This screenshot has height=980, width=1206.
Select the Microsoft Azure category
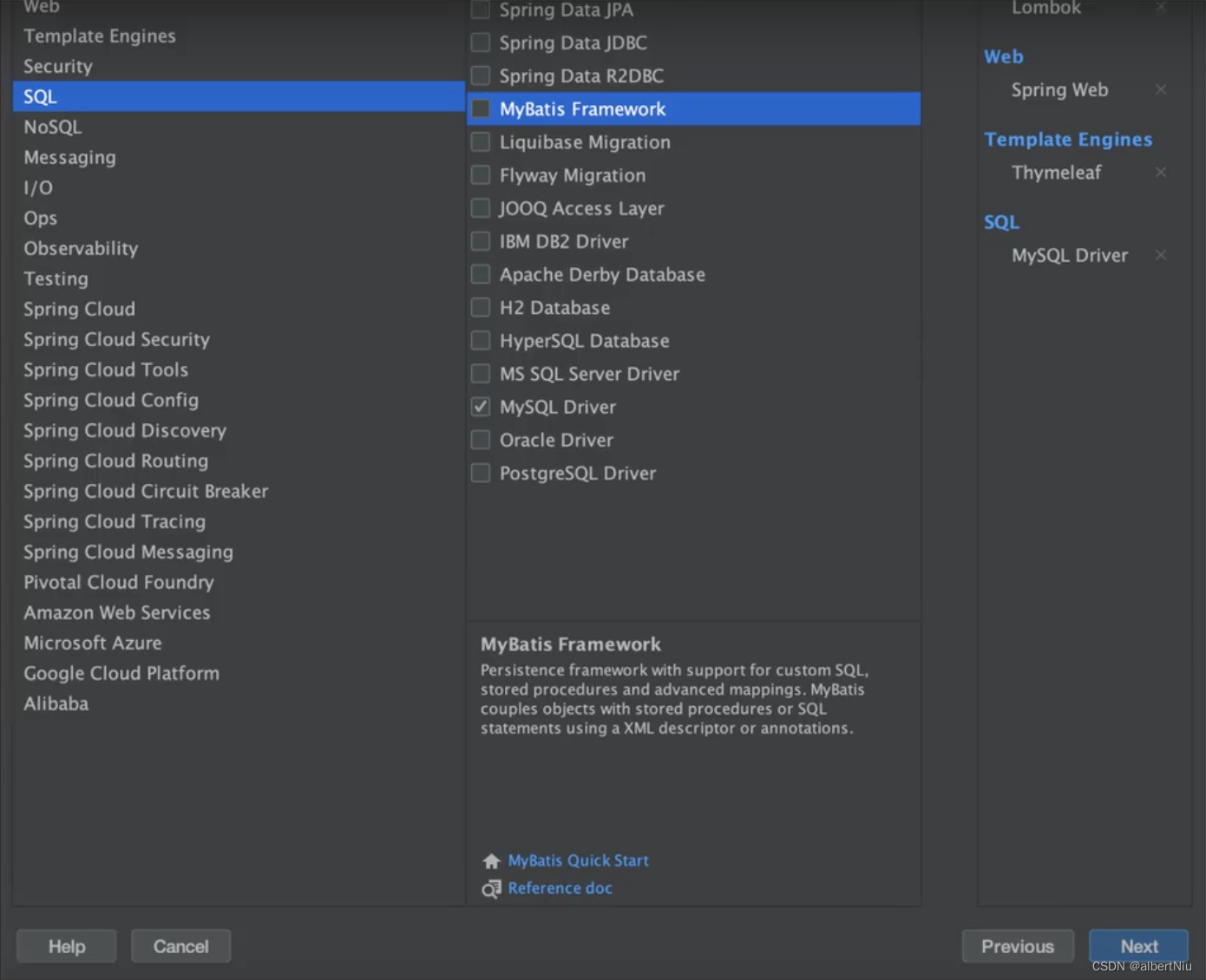tap(239, 644)
